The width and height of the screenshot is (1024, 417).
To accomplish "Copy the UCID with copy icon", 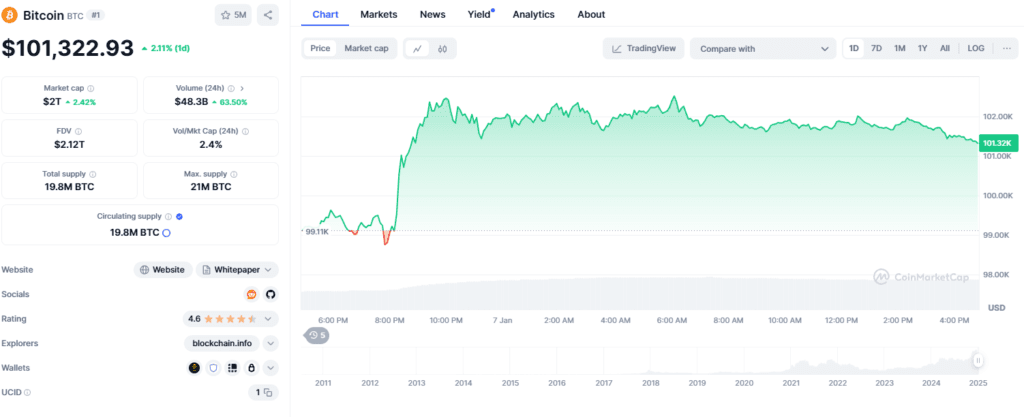I will coord(268,393).
